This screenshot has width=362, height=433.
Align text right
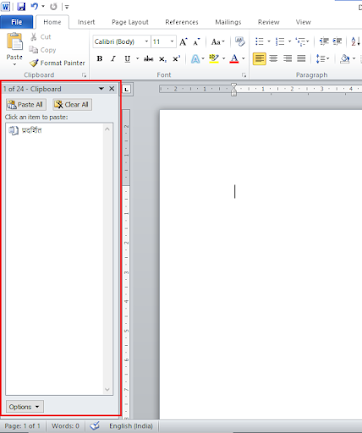click(x=287, y=59)
